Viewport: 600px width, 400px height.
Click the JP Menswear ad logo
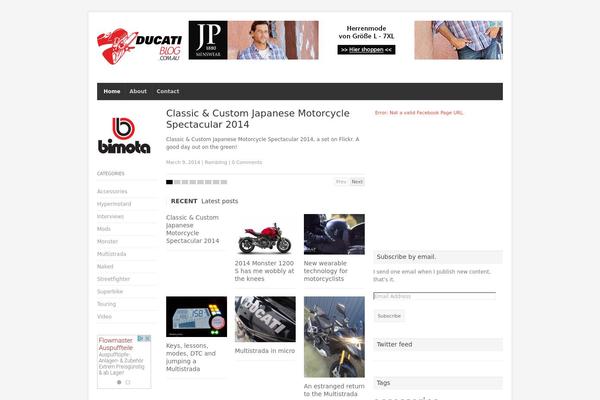point(208,40)
